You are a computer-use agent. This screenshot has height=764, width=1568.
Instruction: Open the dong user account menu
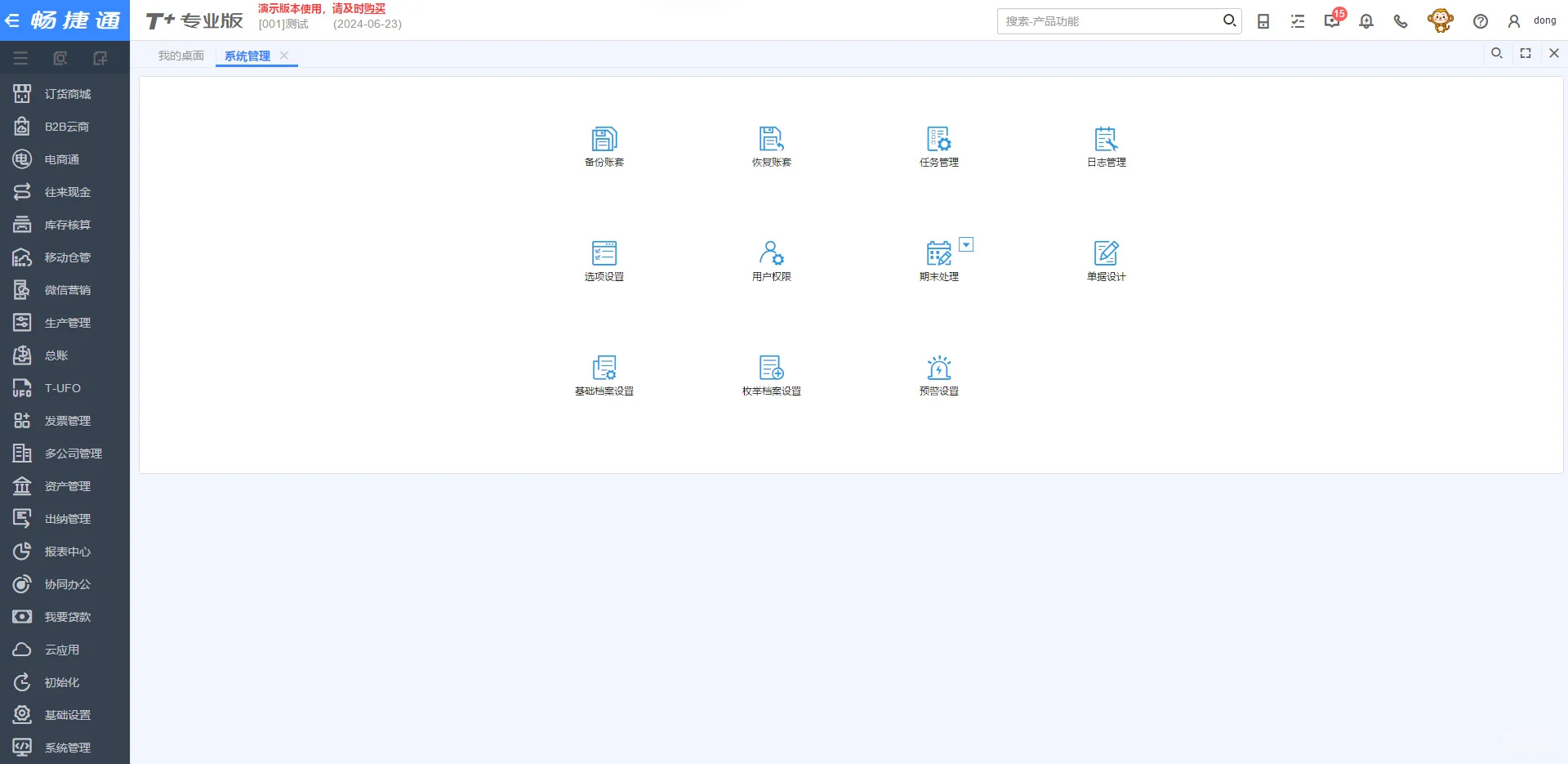point(1532,21)
